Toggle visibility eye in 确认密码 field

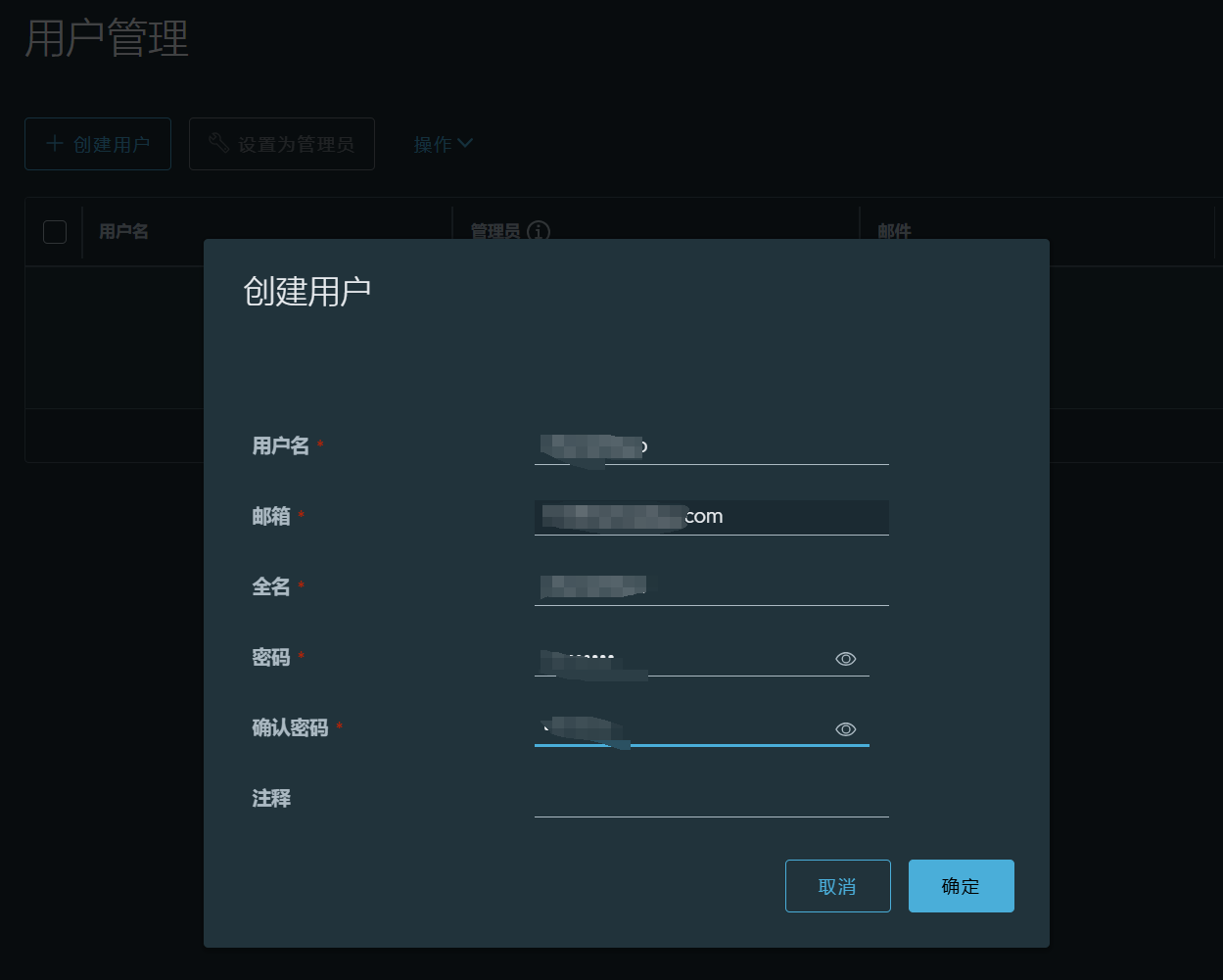[846, 729]
